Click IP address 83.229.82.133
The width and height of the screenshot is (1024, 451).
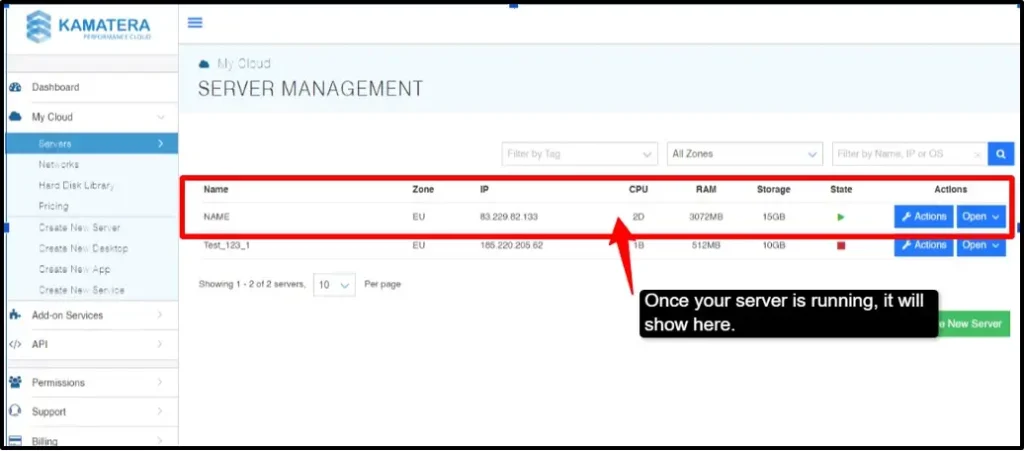point(509,217)
